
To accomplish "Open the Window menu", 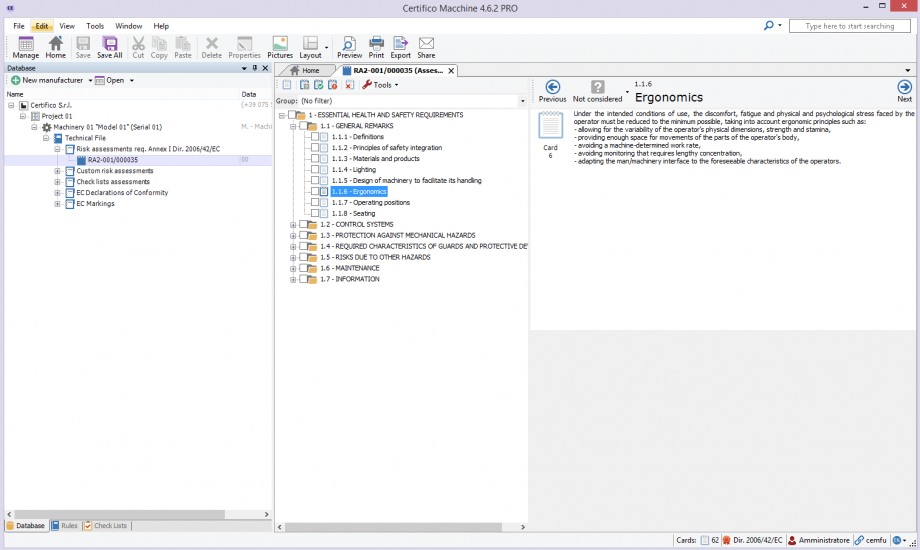I will [x=128, y=26].
